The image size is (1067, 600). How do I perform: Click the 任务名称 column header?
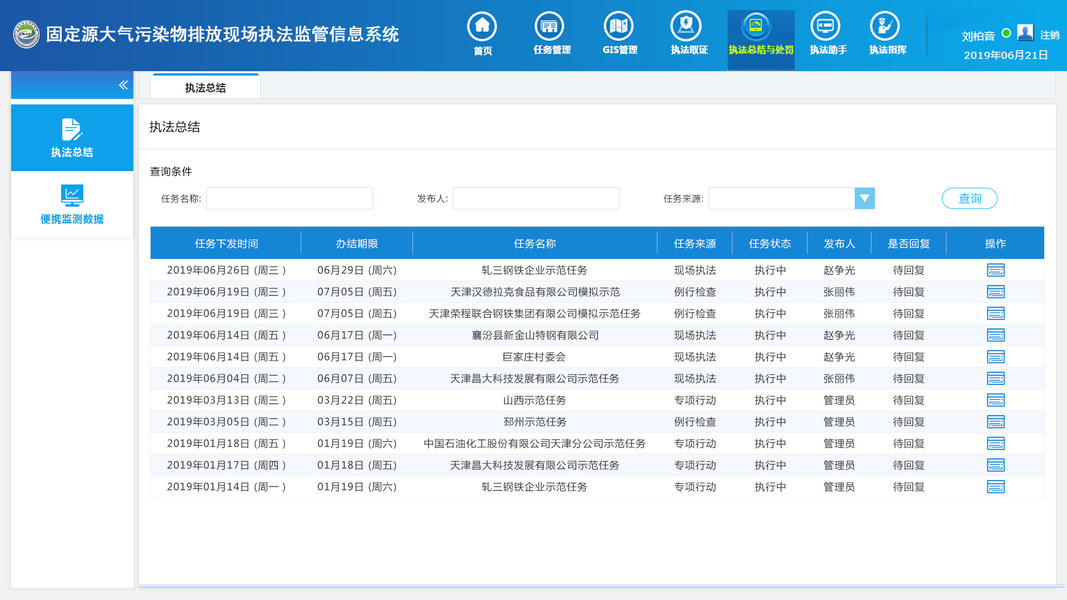click(535, 244)
